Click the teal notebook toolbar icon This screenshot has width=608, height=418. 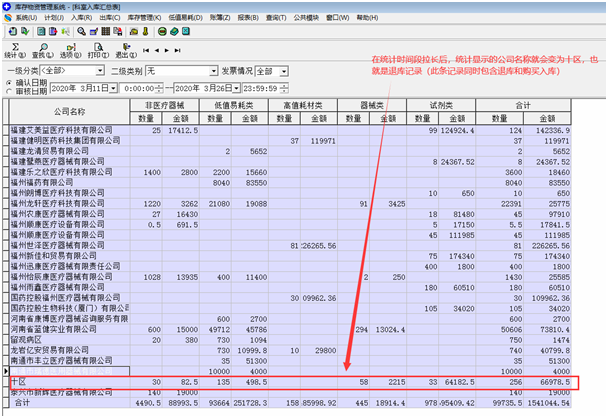[x=41, y=31]
